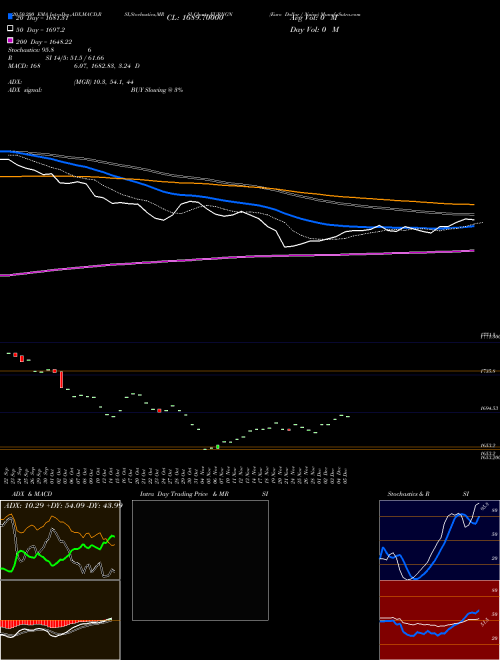500x660 pixels.
Task: Click the 'MACD: 168' reading
Action: 24,66
